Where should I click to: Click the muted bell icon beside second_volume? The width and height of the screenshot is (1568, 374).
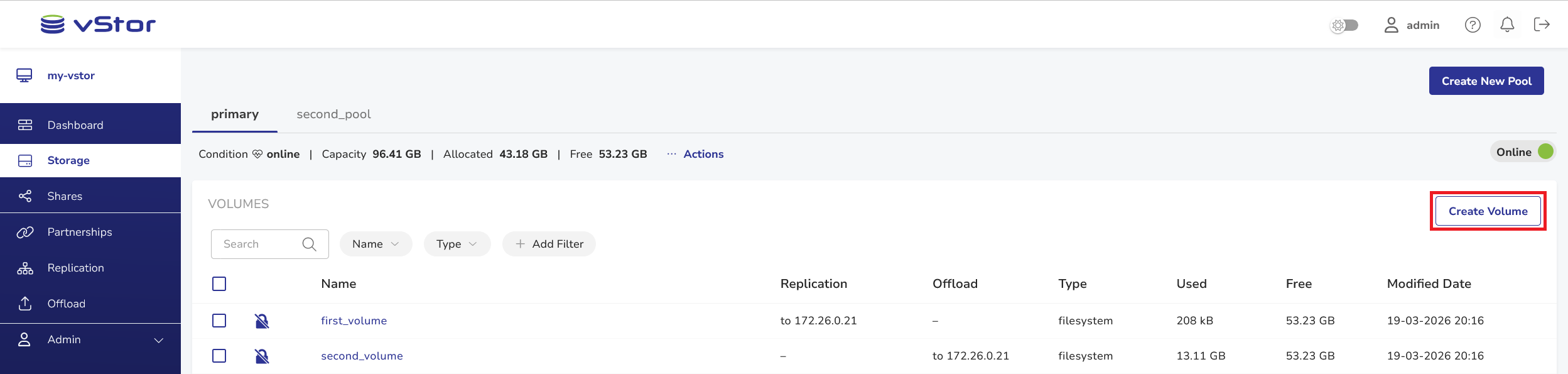click(262, 356)
